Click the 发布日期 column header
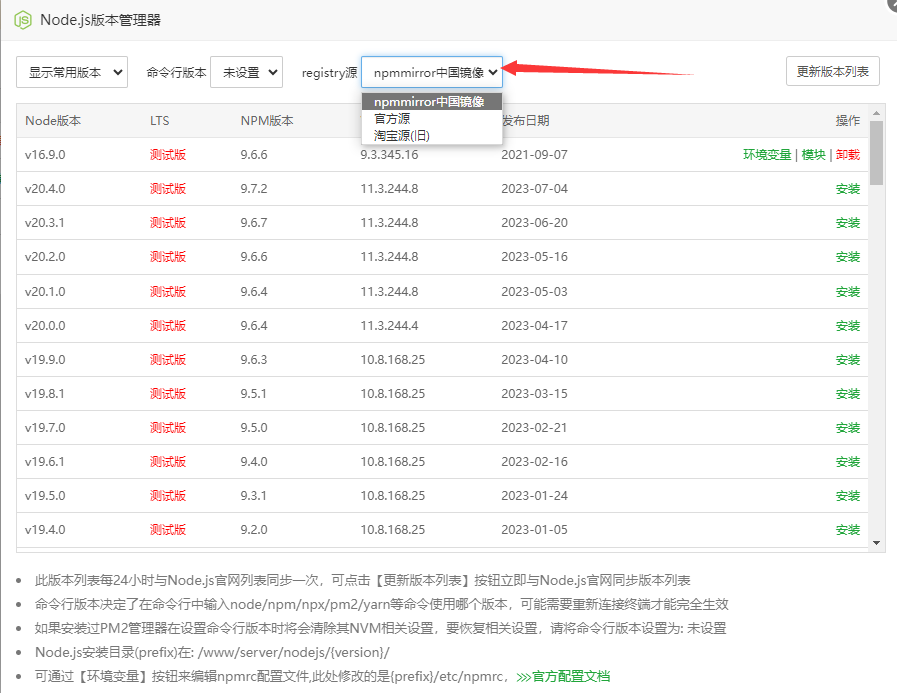 [x=525, y=121]
